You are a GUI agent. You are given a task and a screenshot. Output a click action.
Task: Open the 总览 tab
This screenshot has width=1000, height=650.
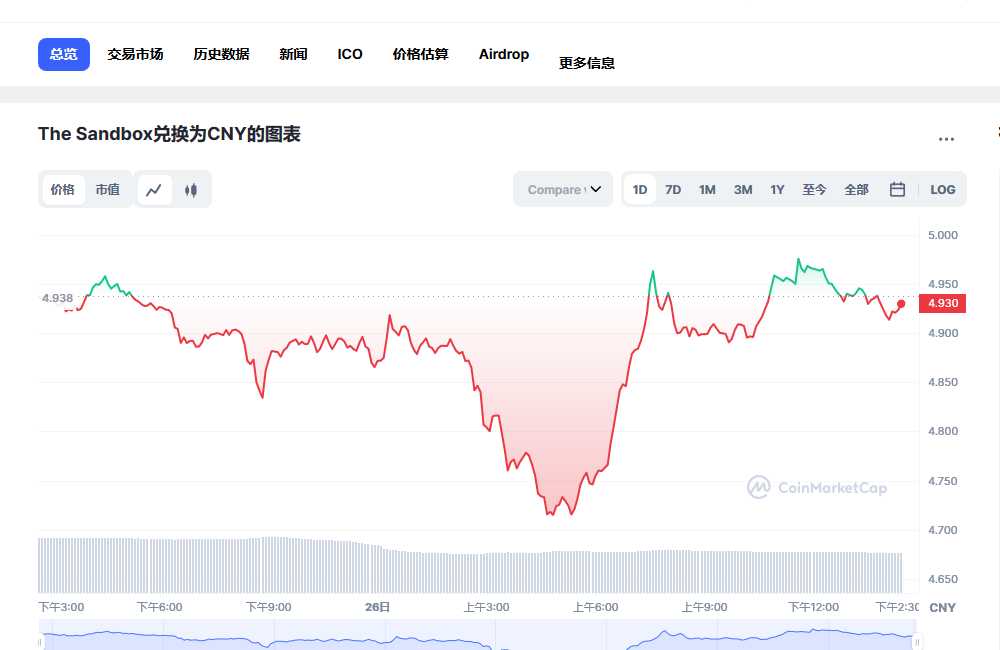[x=64, y=54]
